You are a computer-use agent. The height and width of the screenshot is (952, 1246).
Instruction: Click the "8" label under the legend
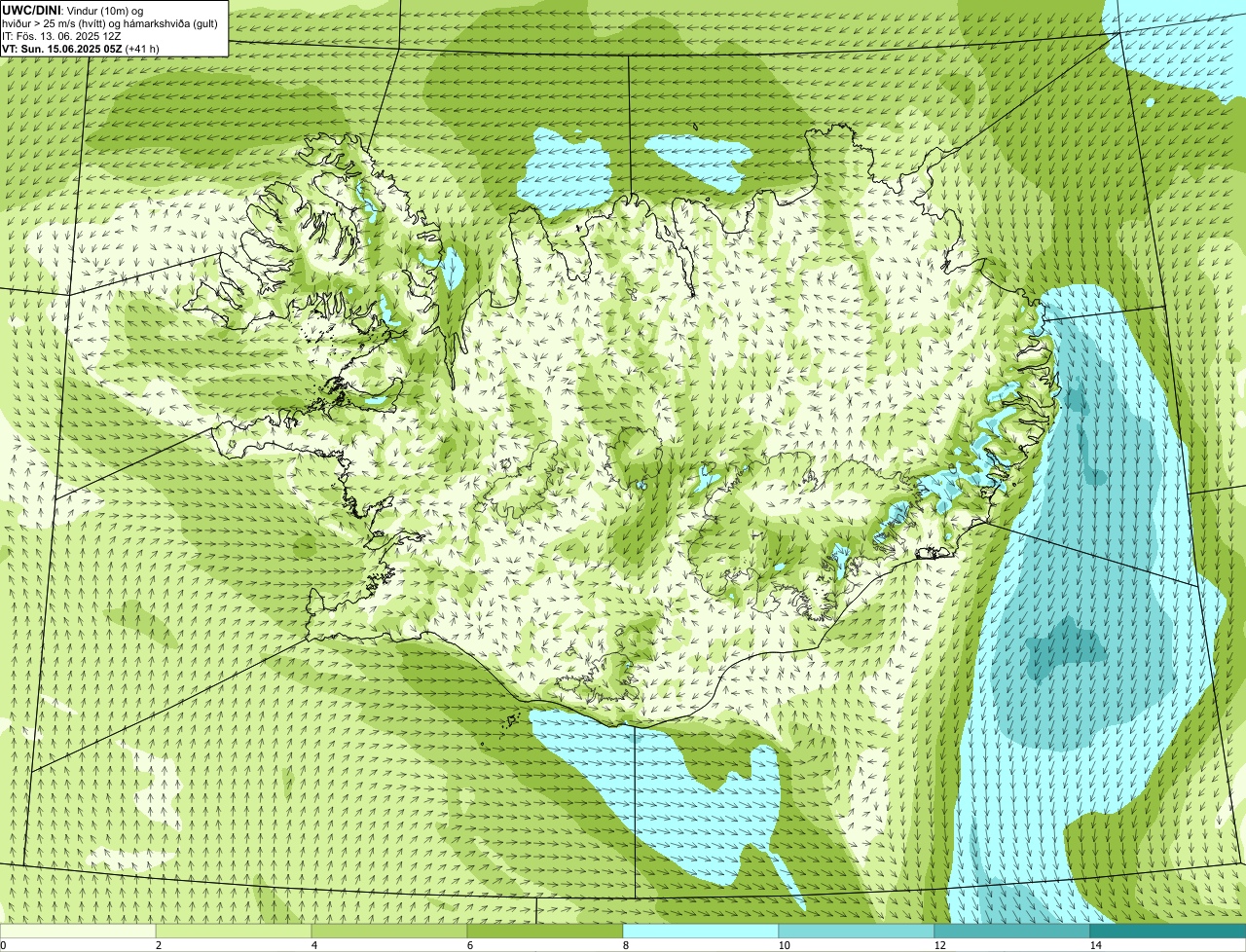(x=625, y=945)
